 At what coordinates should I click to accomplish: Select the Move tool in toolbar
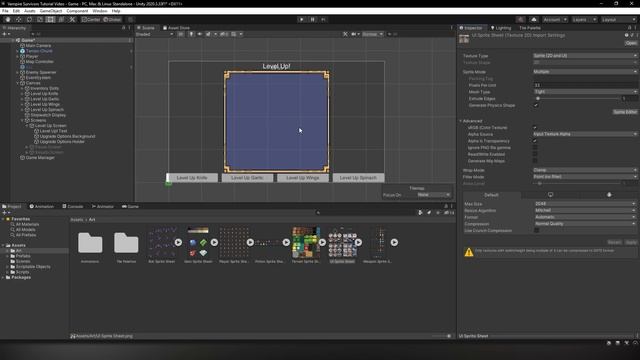click(x=18, y=19)
